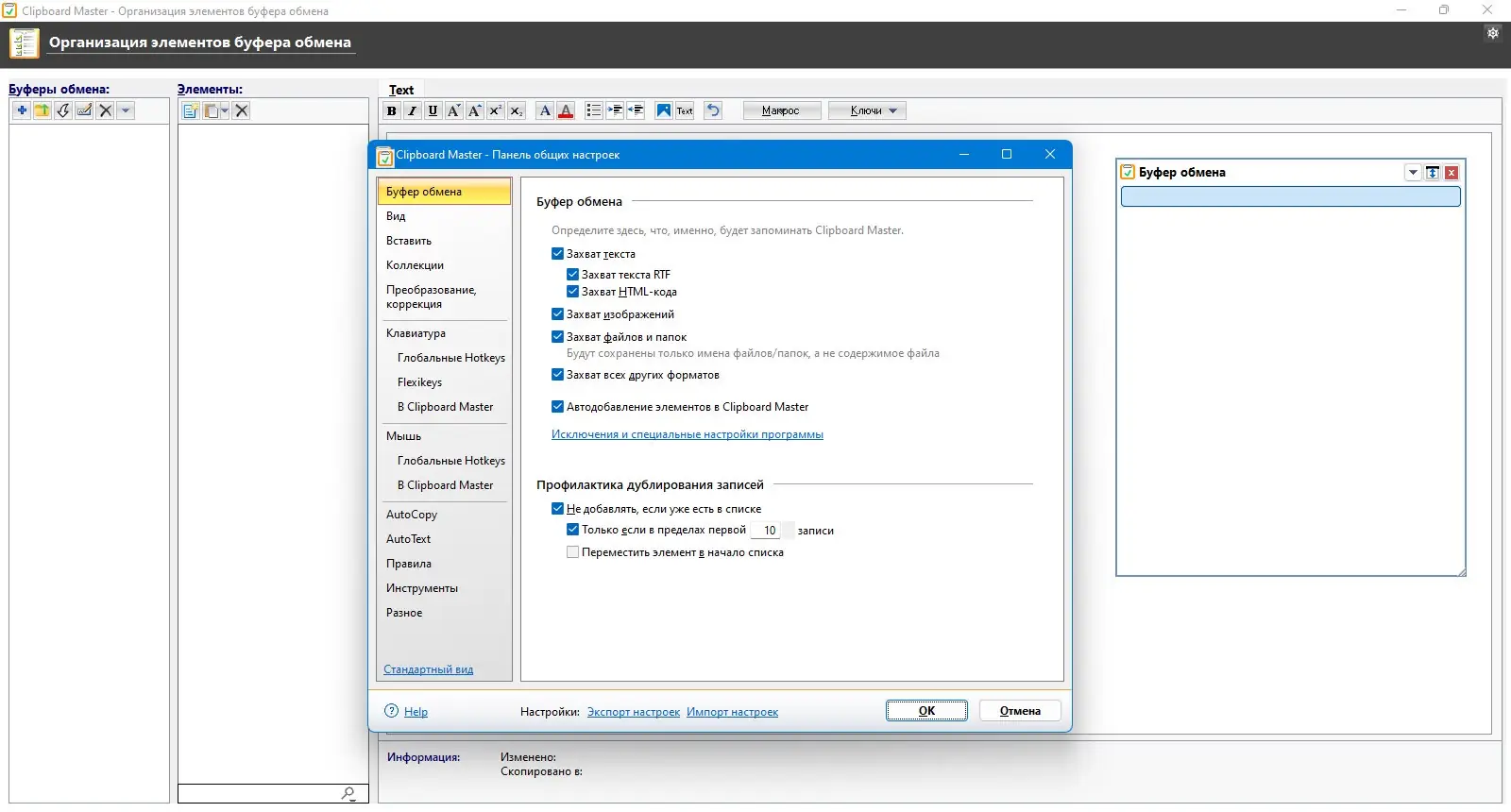Image resolution: width=1511 pixels, height=812 pixels.
Task: Select Вставить in settings sidebar
Action: 409,241
